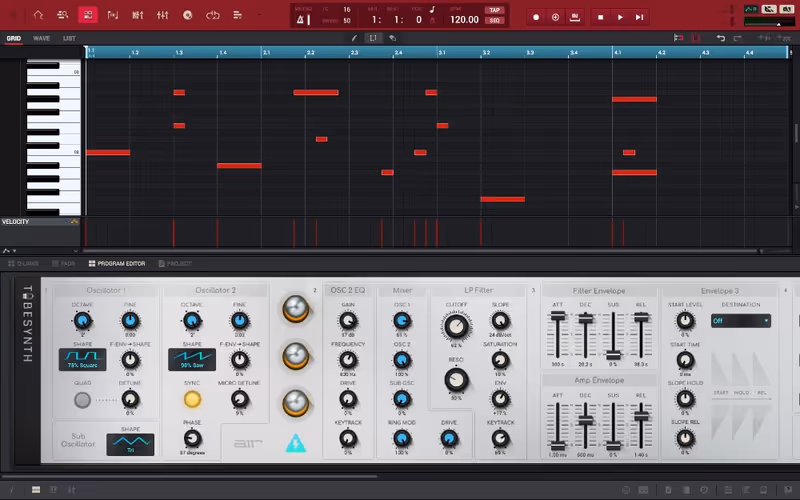Image resolution: width=800 pixels, height=500 pixels.
Task: Open the Q-LINKS tab
Action: pos(23,263)
